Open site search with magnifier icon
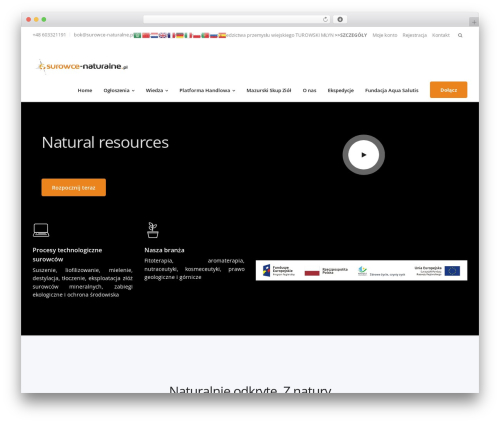Screen dimensions: 500x423 [x=460, y=35]
